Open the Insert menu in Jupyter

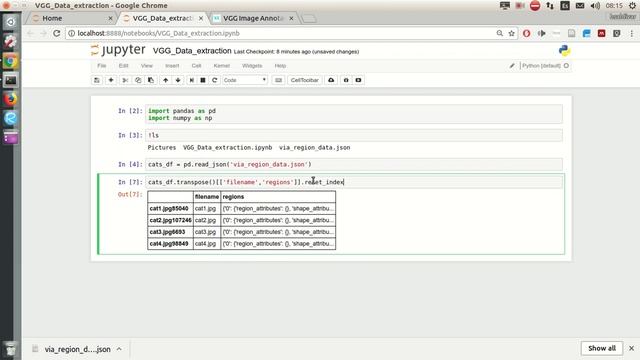click(172, 66)
